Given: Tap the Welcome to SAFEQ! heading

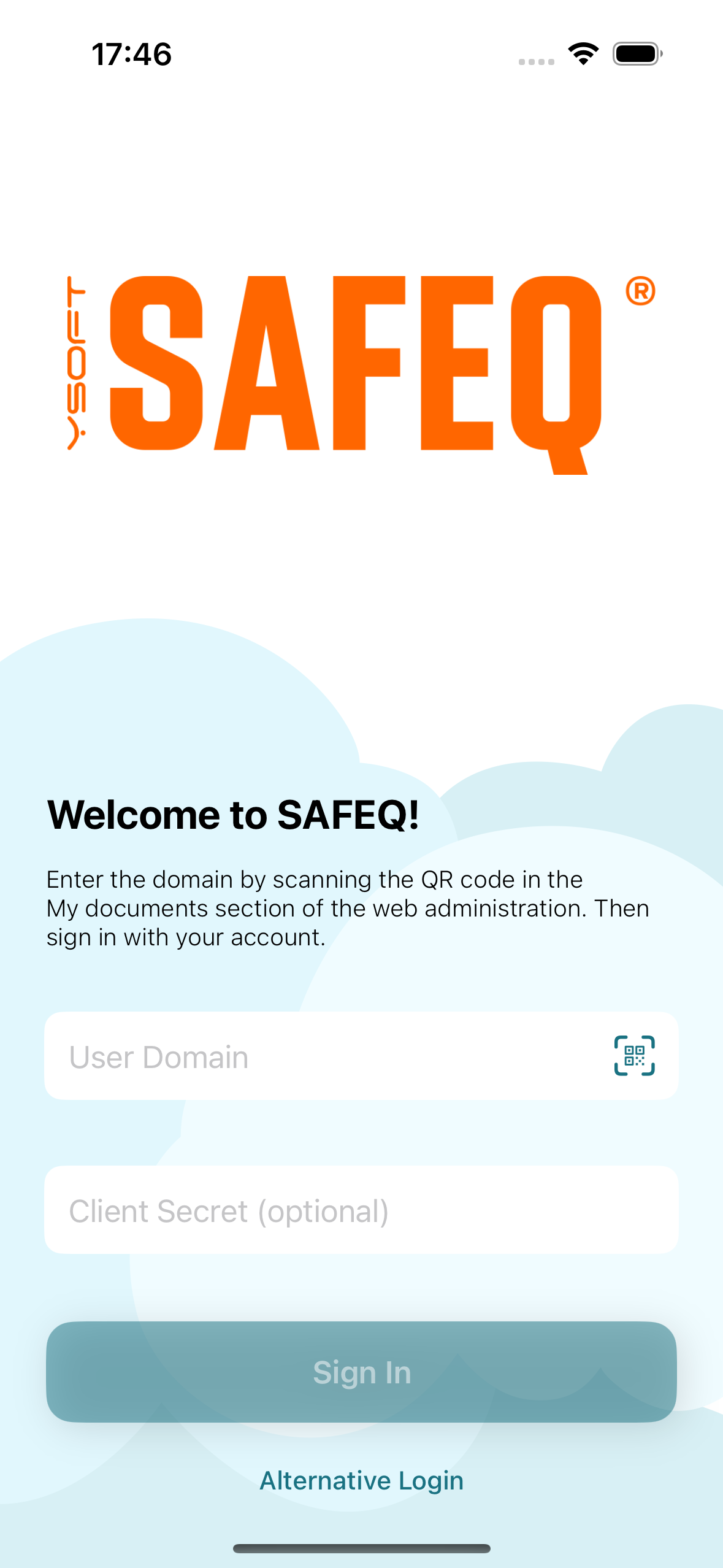Looking at the screenshot, I should (233, 815).
